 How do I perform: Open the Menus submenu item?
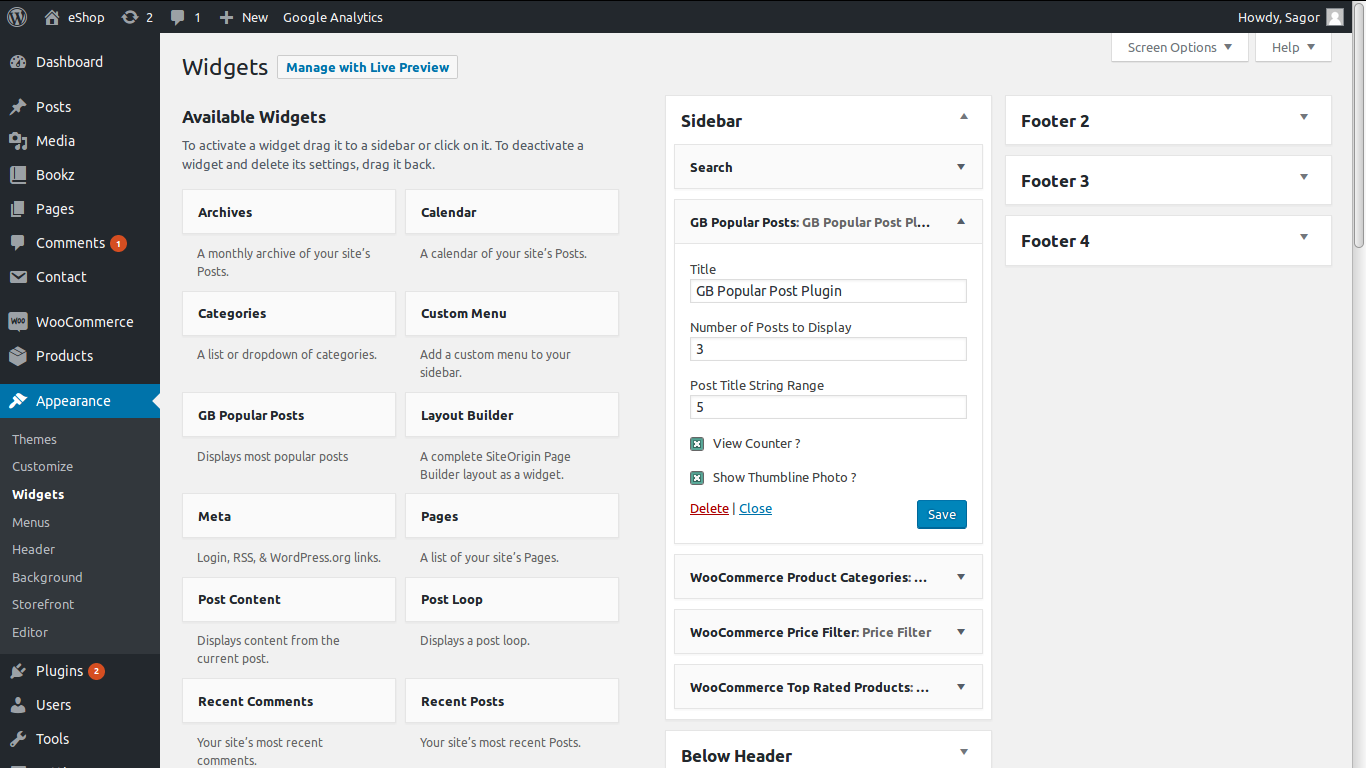point(31,522)
